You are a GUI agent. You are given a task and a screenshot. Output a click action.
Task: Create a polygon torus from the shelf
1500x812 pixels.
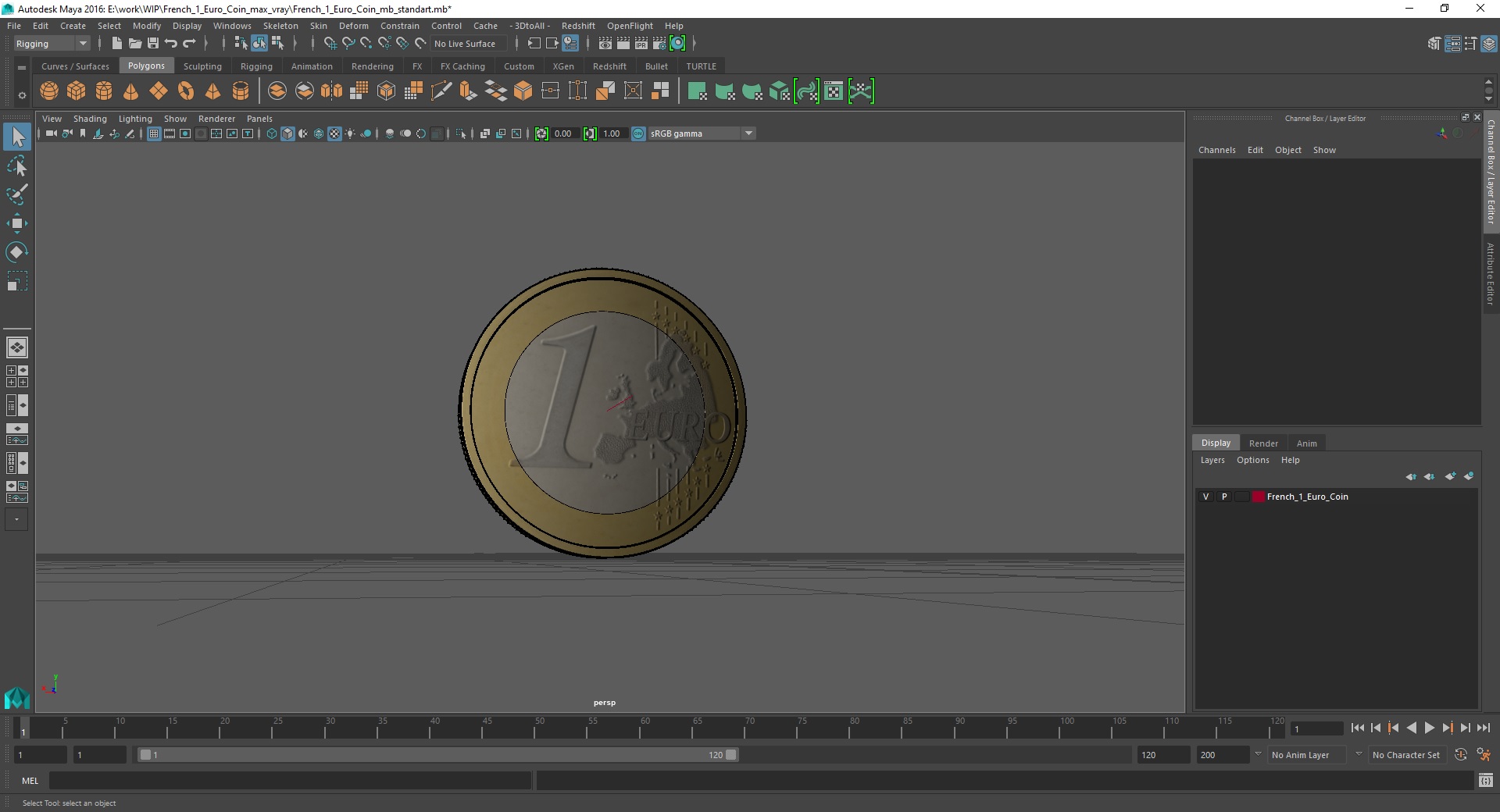tap(186, 91)
